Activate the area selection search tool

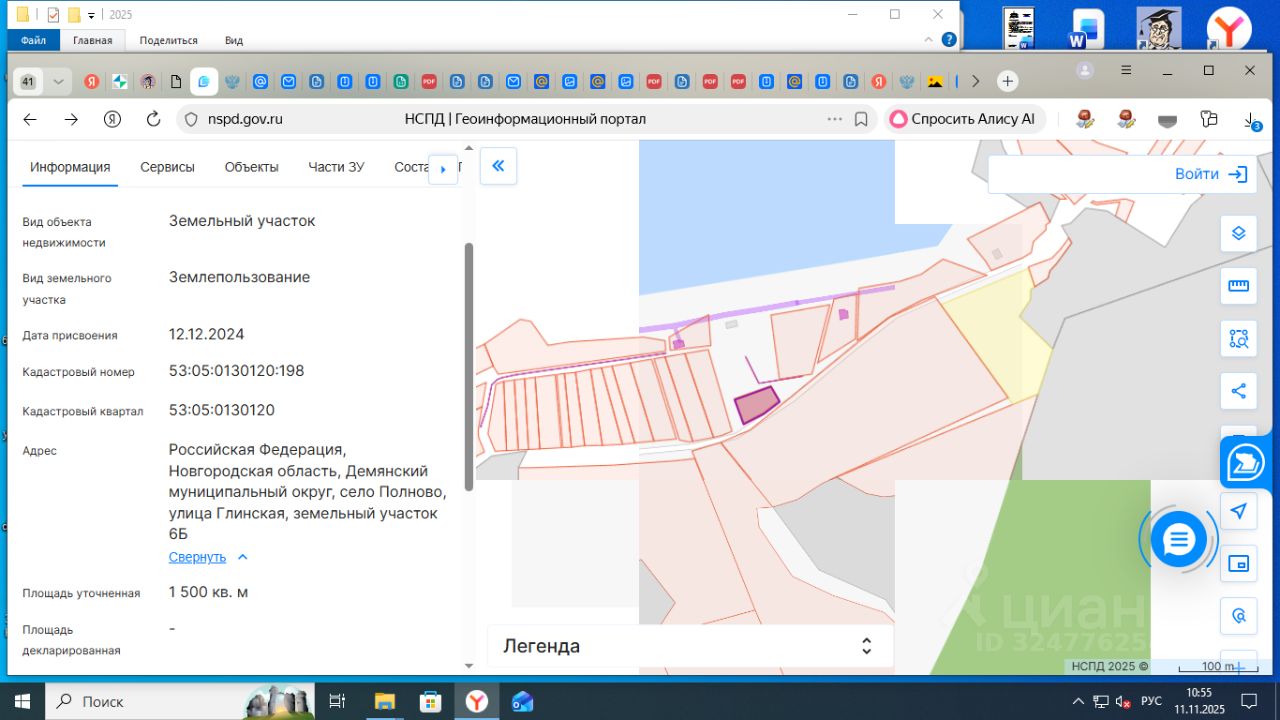click(x=1238, y=339)
